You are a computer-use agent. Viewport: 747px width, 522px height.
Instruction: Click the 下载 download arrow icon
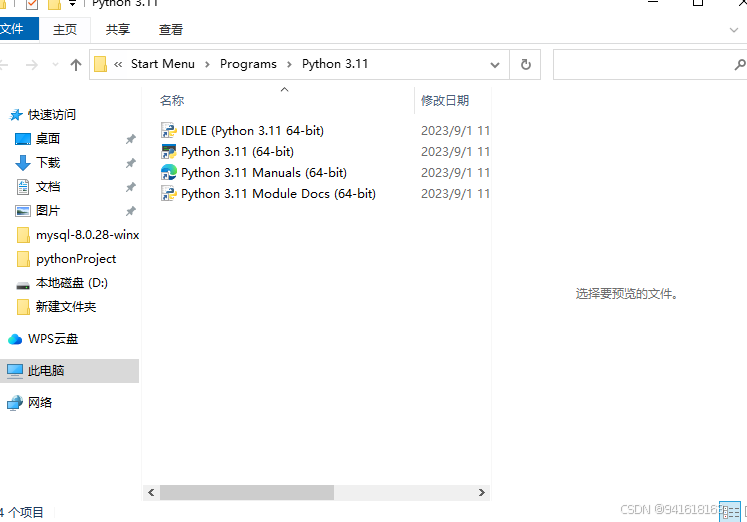click(x=22, y=163)
